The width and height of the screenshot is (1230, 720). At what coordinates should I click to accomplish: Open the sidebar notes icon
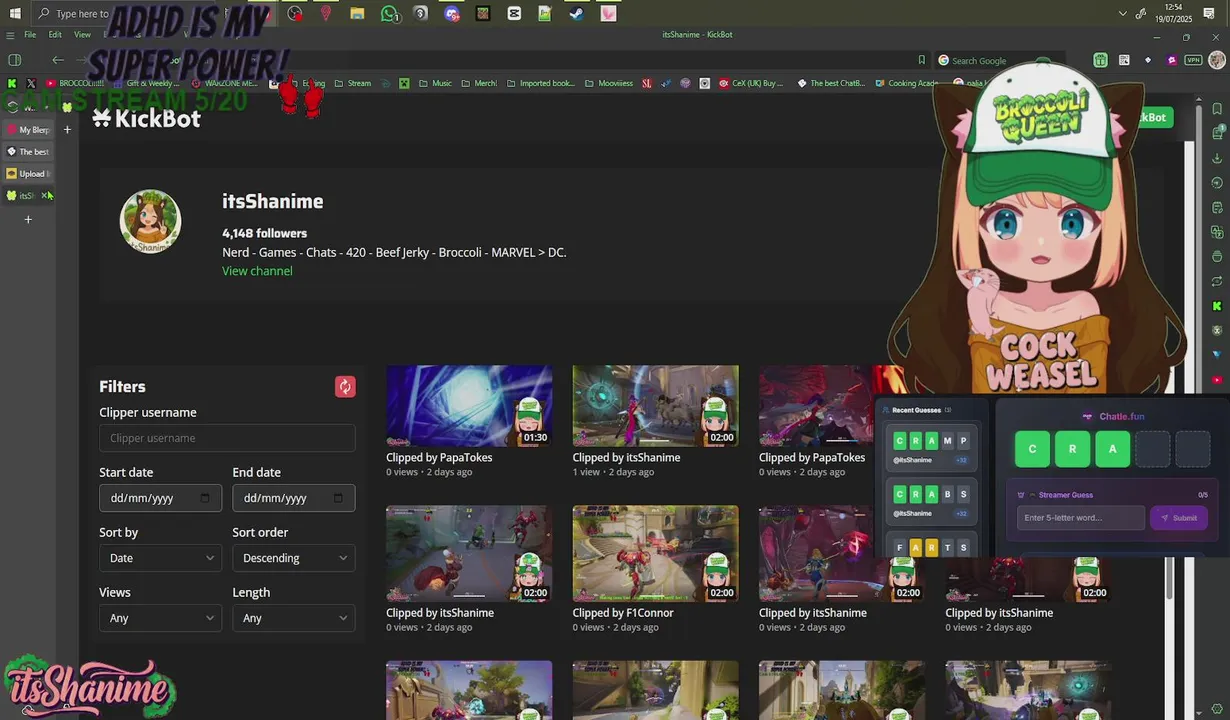pyautogui.click(x=1217, y=207)
